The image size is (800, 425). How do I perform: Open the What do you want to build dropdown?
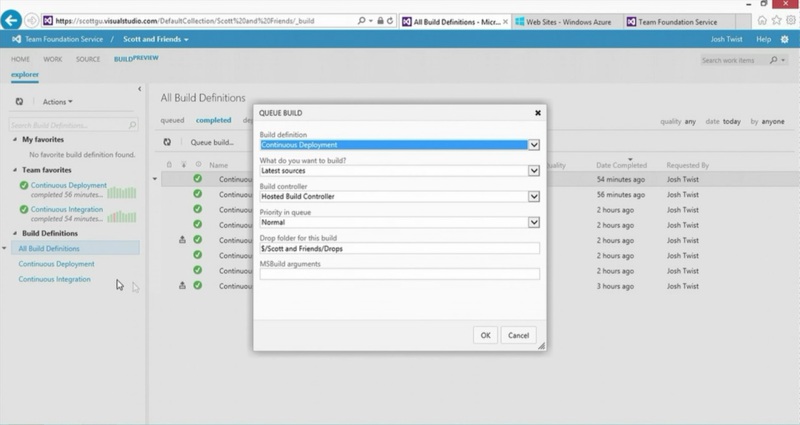534,170
